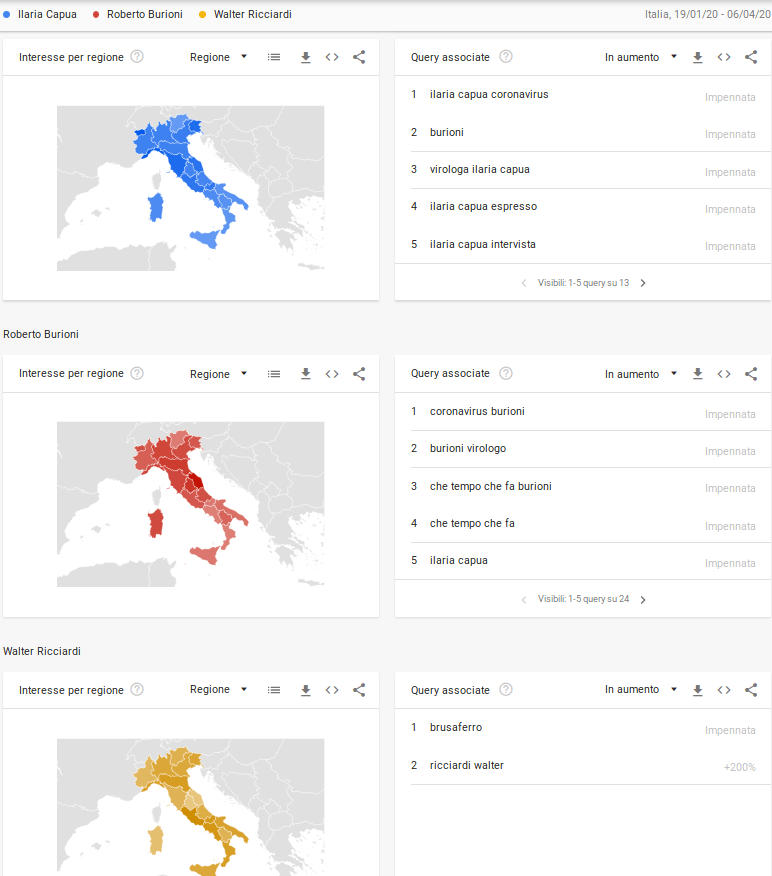This screenshot has width=772, height=876.
Task: Share Walter Ricciardi regional interest card
Action: 359,690
